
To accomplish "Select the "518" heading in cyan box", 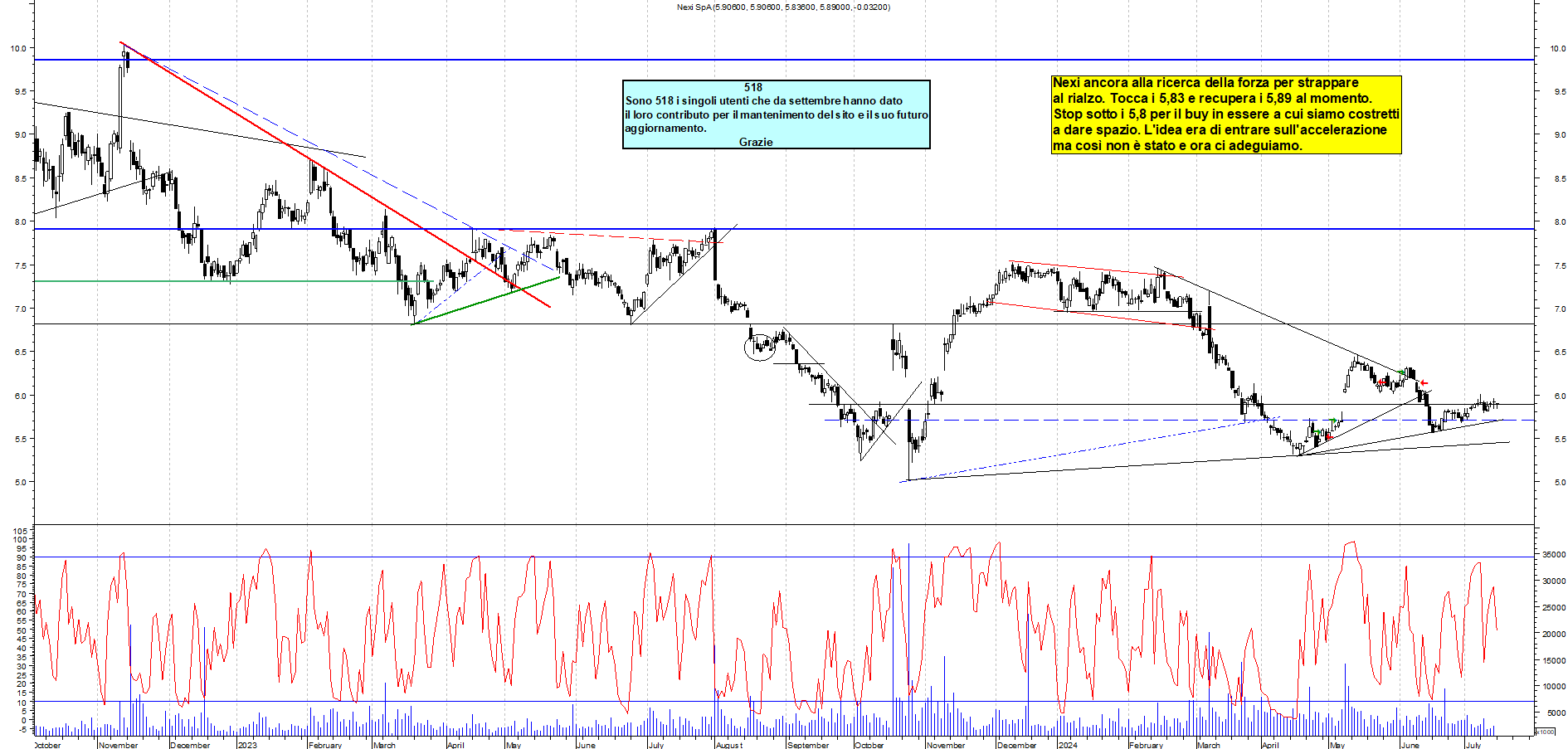I will (753, 87).
